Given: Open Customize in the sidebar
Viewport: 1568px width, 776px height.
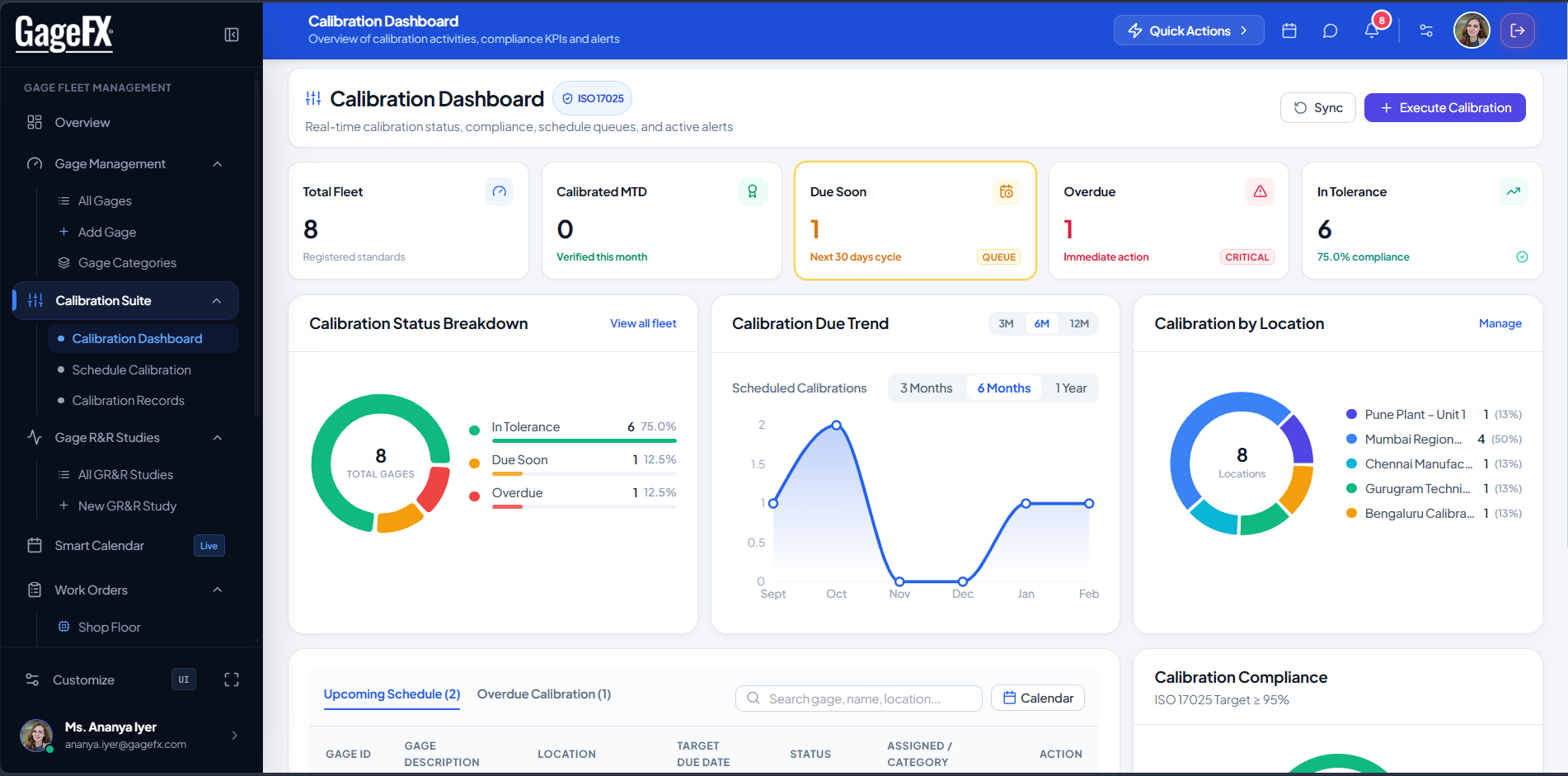Looking at the screenshot, I should tap(83, 680).
